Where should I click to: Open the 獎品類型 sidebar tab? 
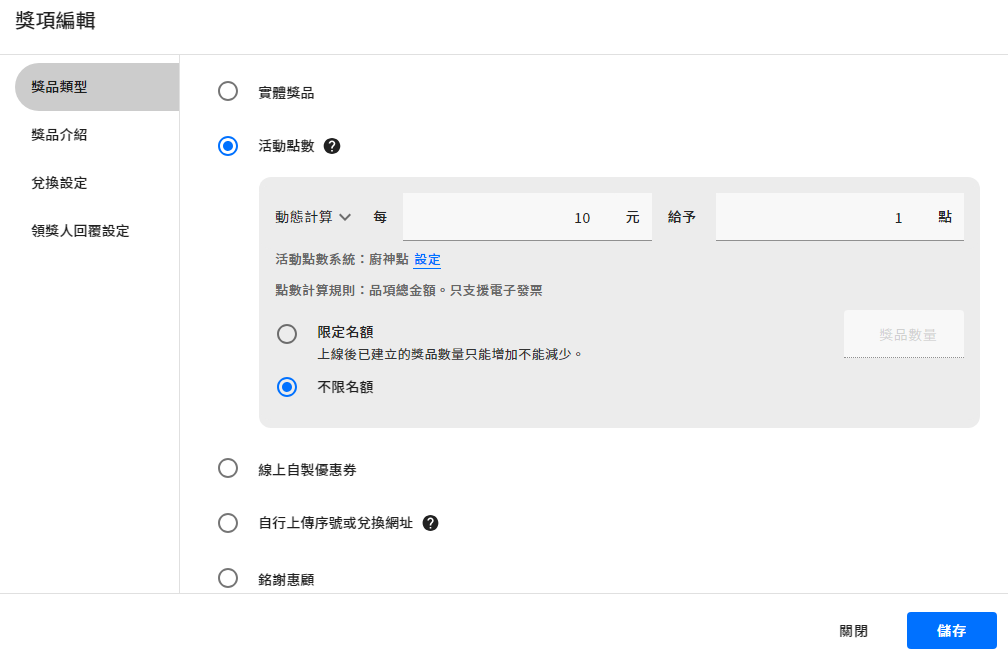[97, 87]
